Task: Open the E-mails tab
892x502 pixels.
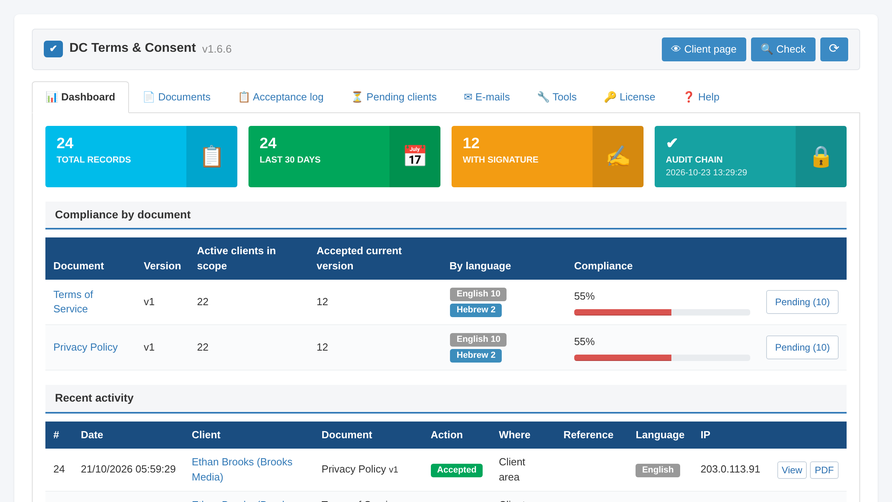Action: click(x=486, y=97)
